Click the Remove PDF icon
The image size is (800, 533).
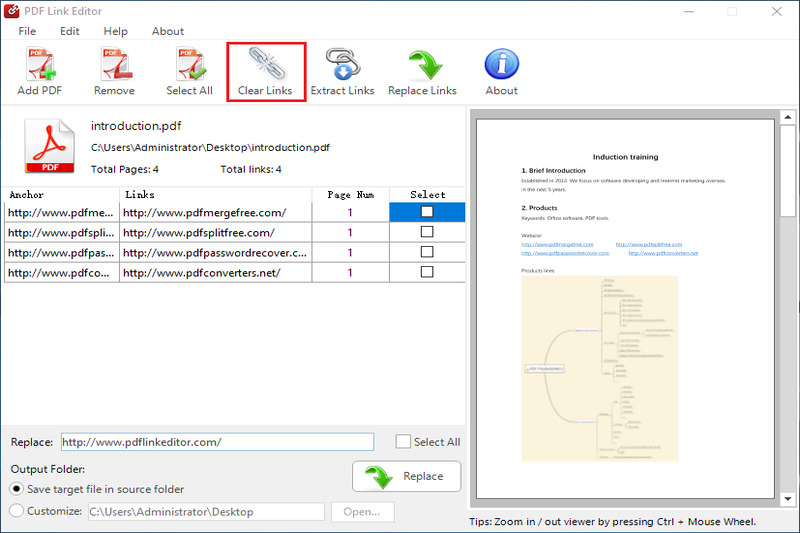point(114,67)
